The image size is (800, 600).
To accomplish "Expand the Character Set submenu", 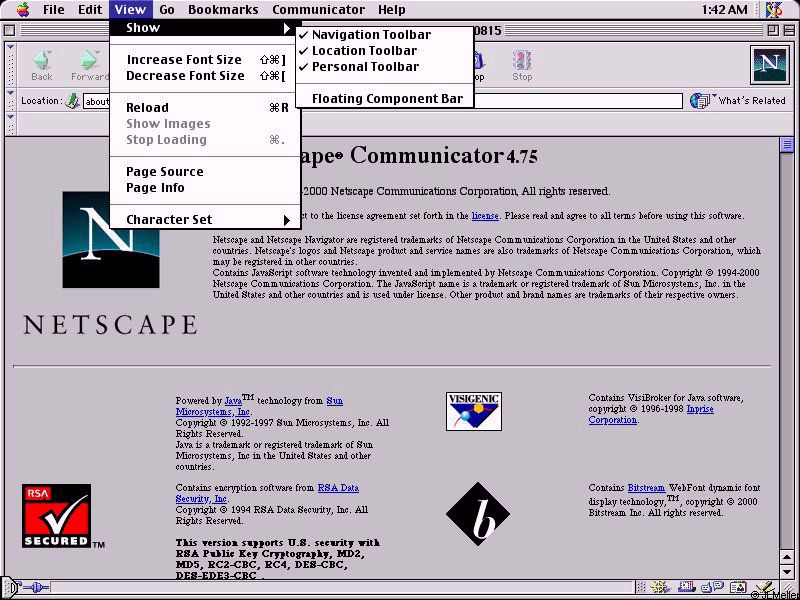I will click(x=205, y=219).
